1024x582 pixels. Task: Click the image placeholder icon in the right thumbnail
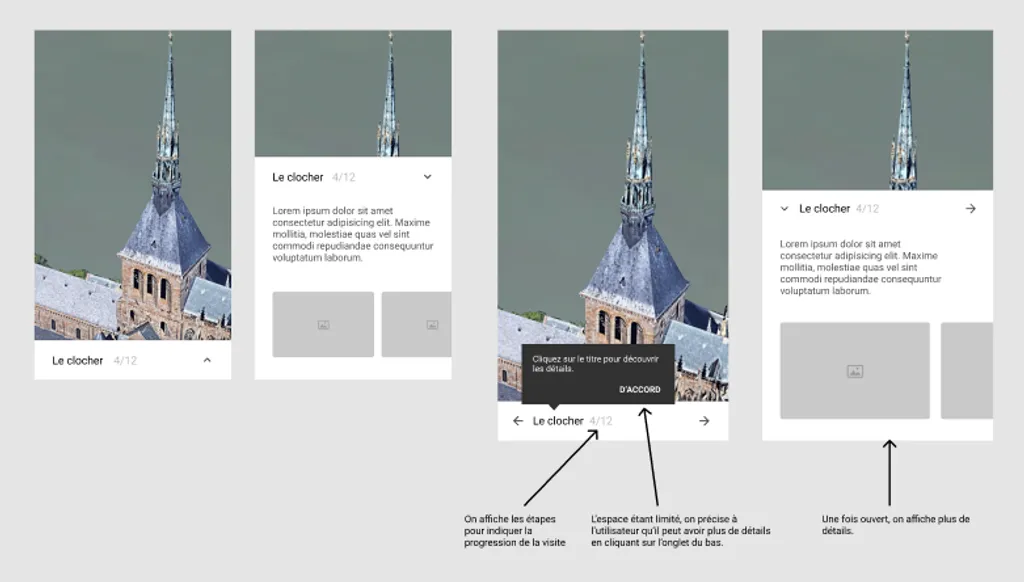(432, 323)
